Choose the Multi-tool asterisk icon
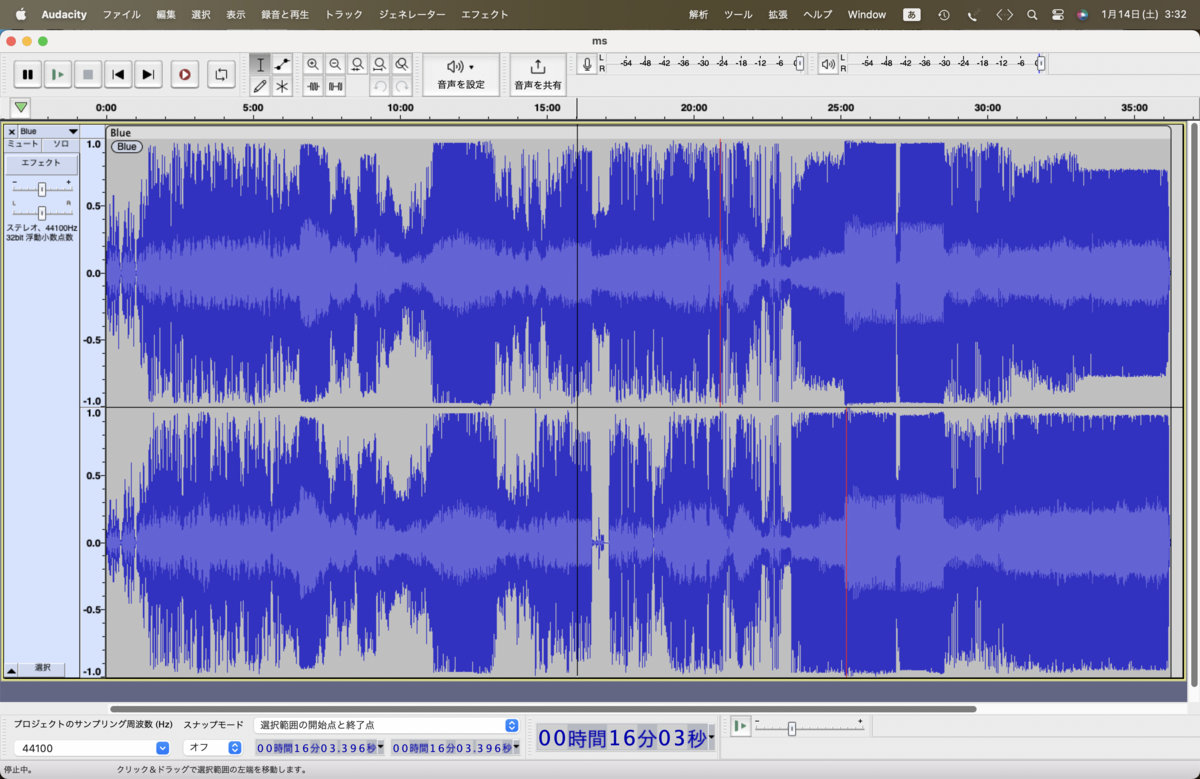 click(x=282, y=86)
